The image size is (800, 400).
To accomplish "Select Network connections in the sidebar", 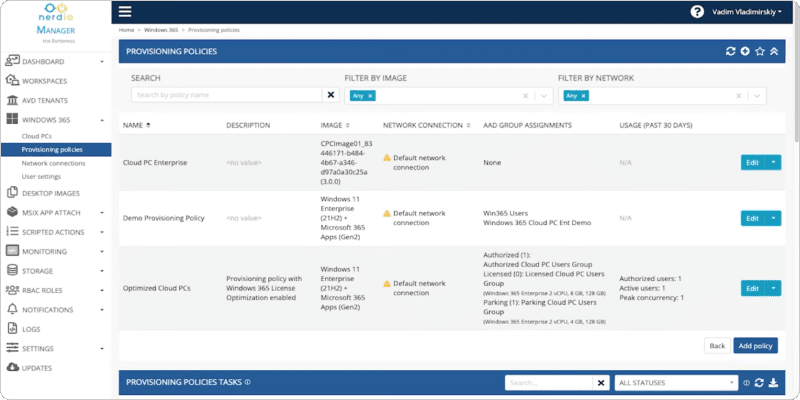I will (x=53, y=162).
